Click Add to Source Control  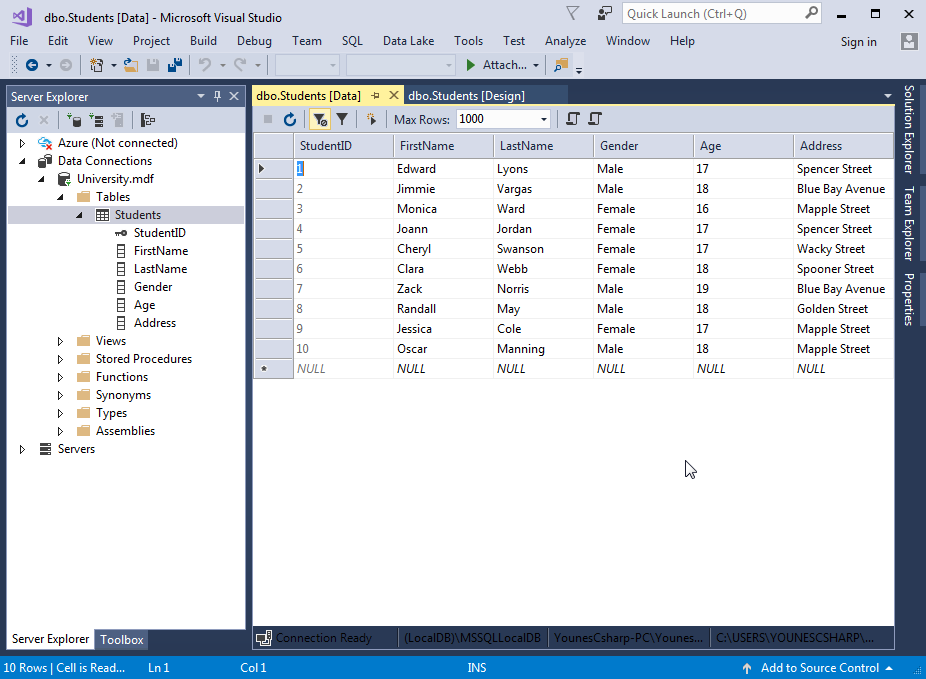[819, 668]
